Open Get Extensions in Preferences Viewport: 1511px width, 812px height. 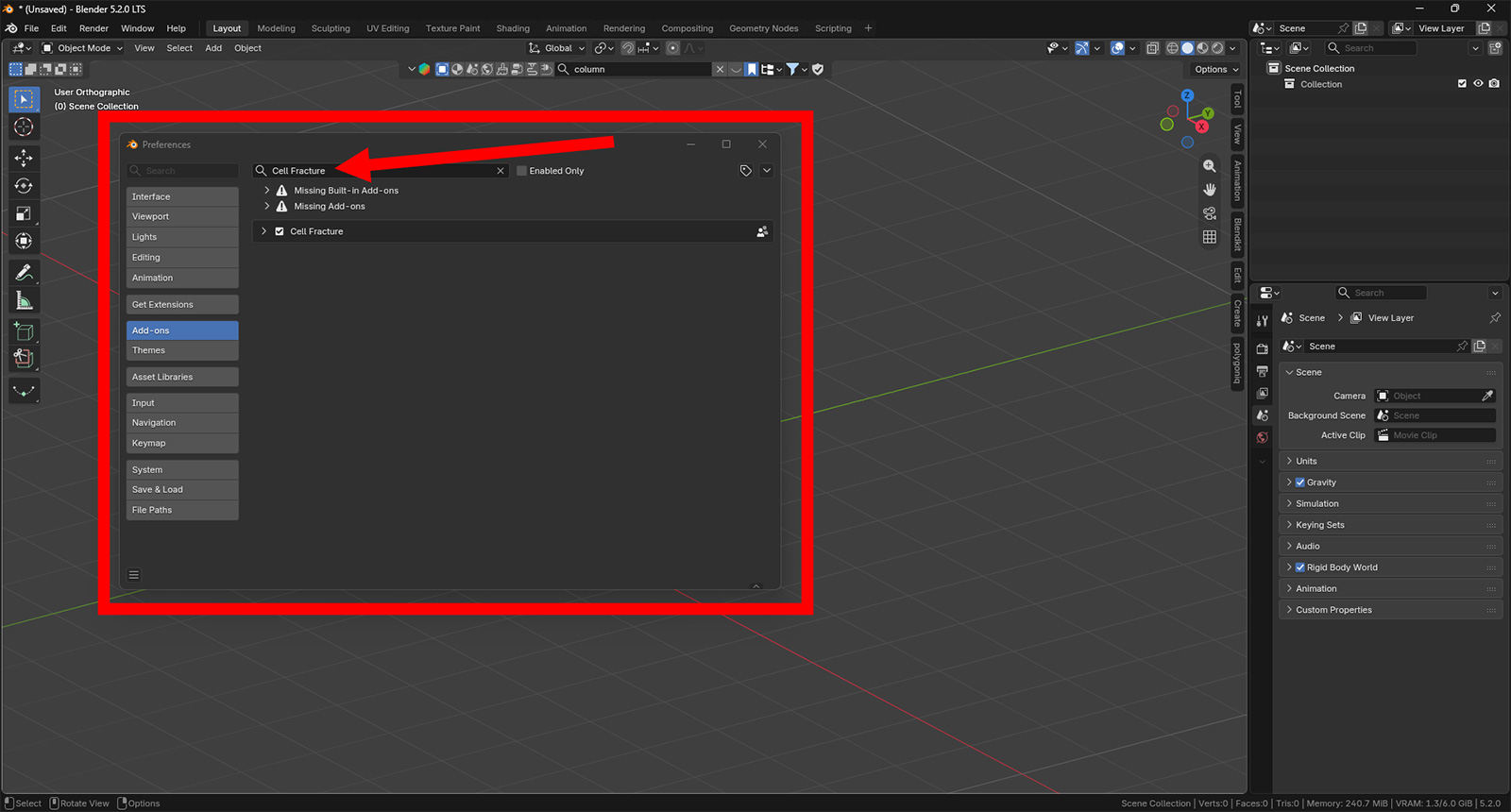(182, 305)
